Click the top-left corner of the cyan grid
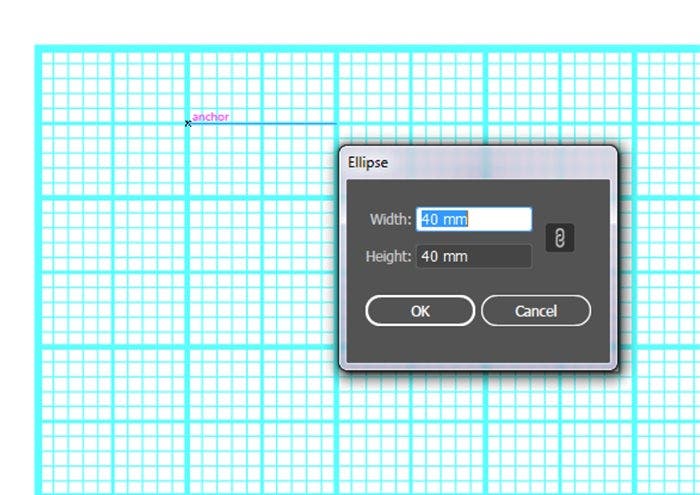 [x=38, y=48]
